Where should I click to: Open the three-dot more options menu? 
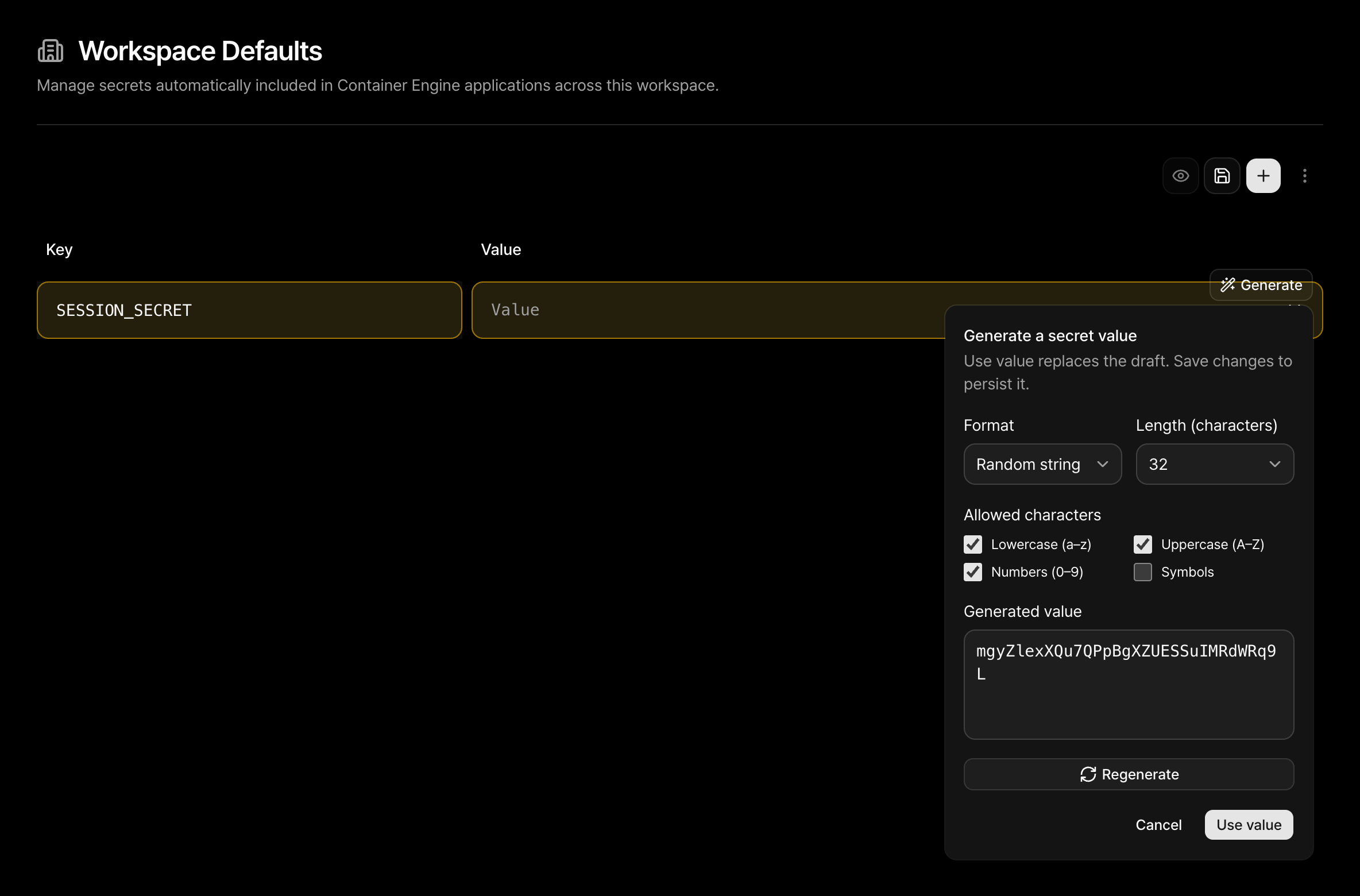pos(1304,176)
